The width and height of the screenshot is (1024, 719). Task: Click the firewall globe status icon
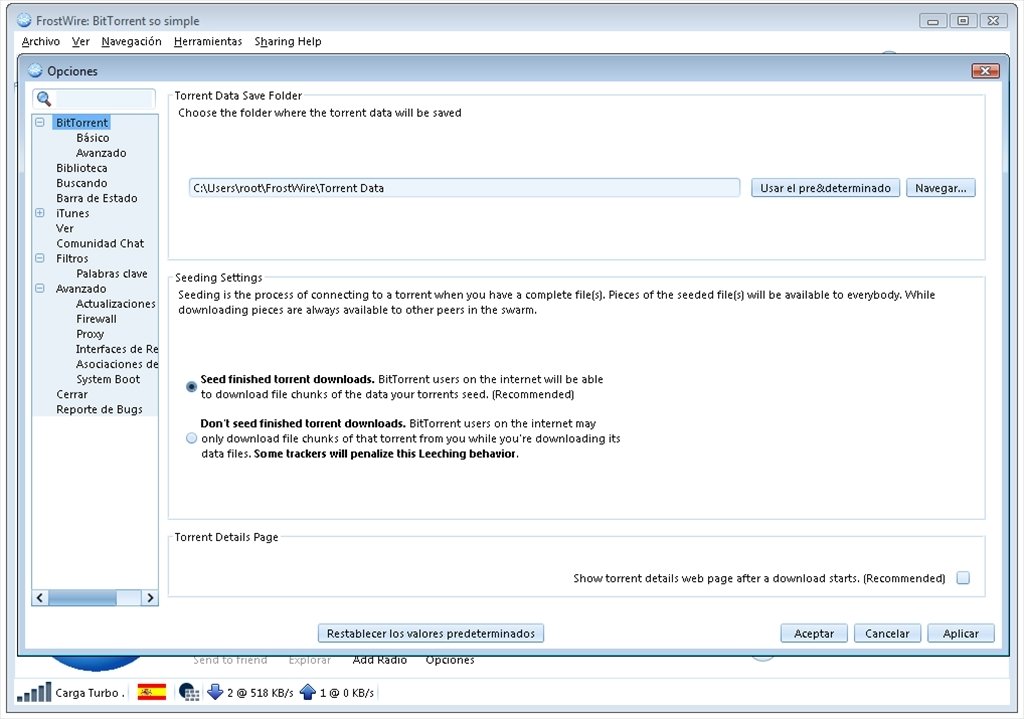(189, 692)
